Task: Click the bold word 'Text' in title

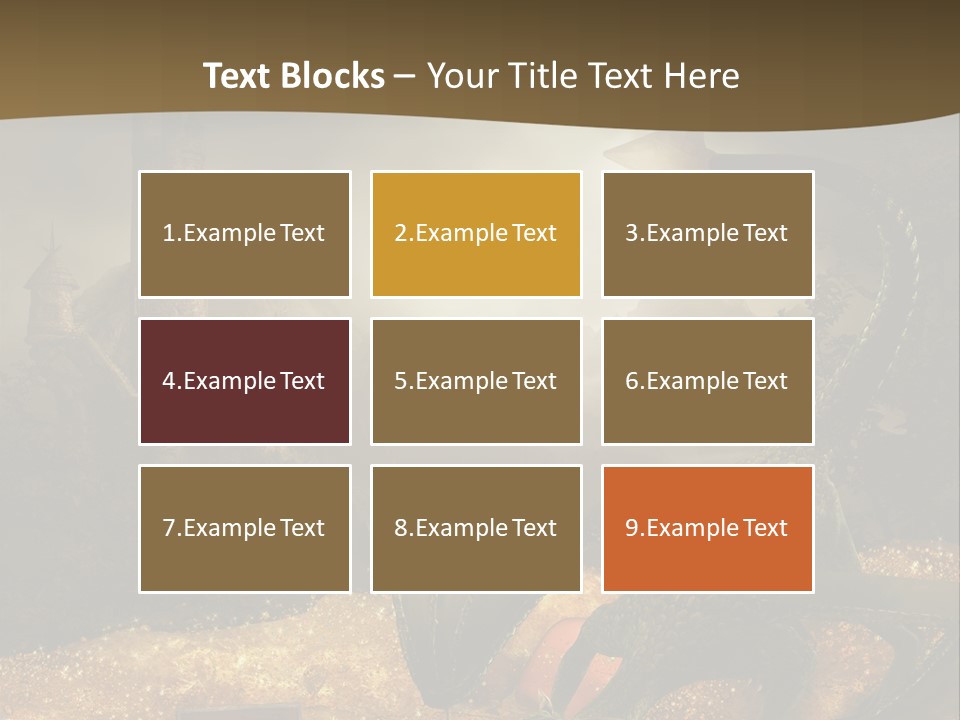Action: click(x=237, y=76)
